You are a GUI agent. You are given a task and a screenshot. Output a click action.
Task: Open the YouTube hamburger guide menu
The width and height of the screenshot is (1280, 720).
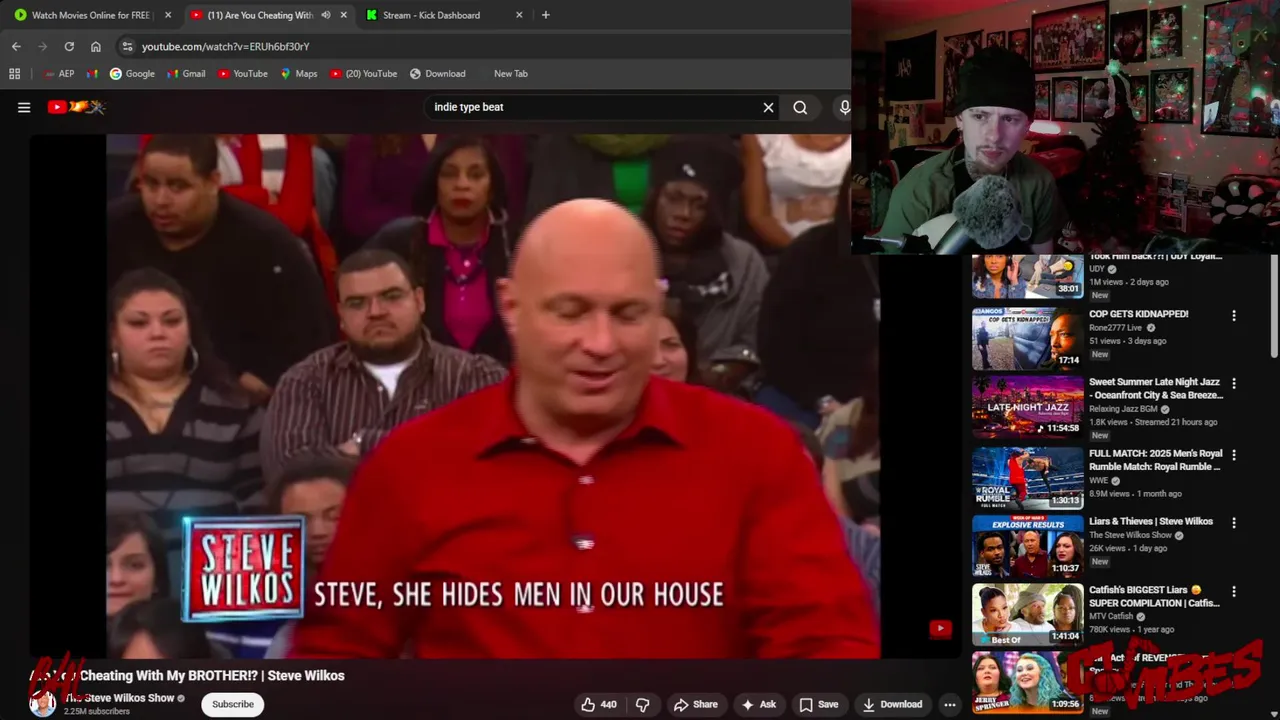coord(24,108)
